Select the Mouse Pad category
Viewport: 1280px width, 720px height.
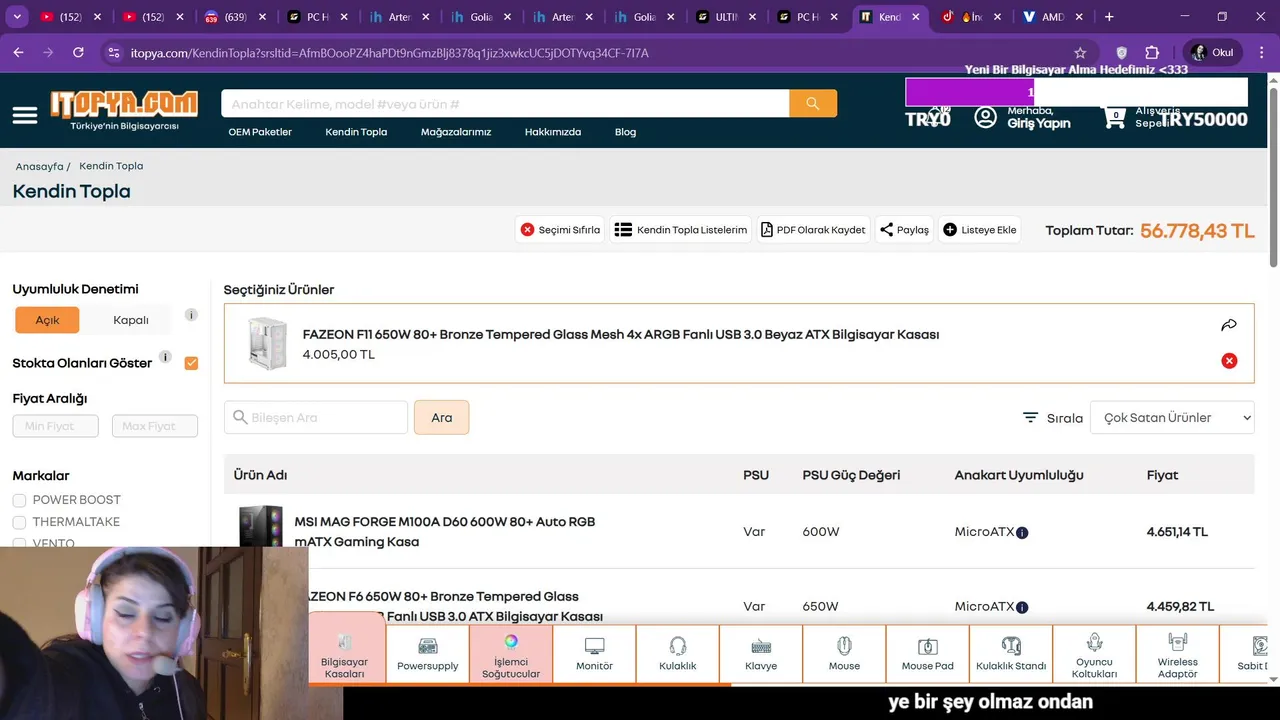(x=928, y=655)
